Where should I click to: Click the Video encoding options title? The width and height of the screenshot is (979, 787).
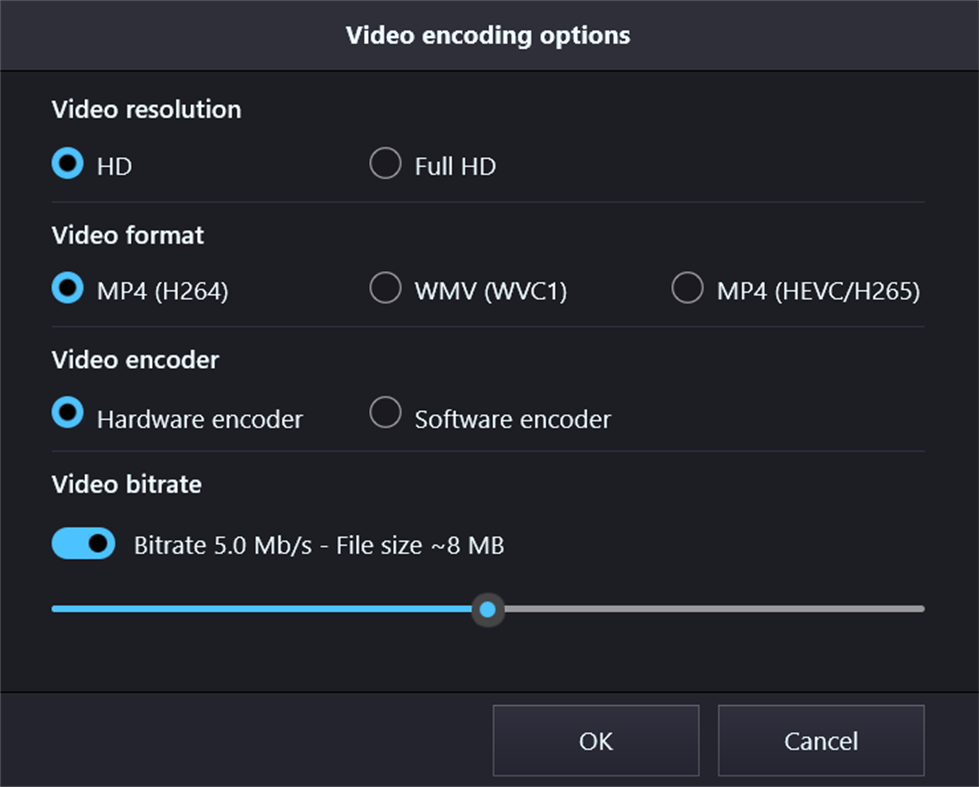point(488,35)
